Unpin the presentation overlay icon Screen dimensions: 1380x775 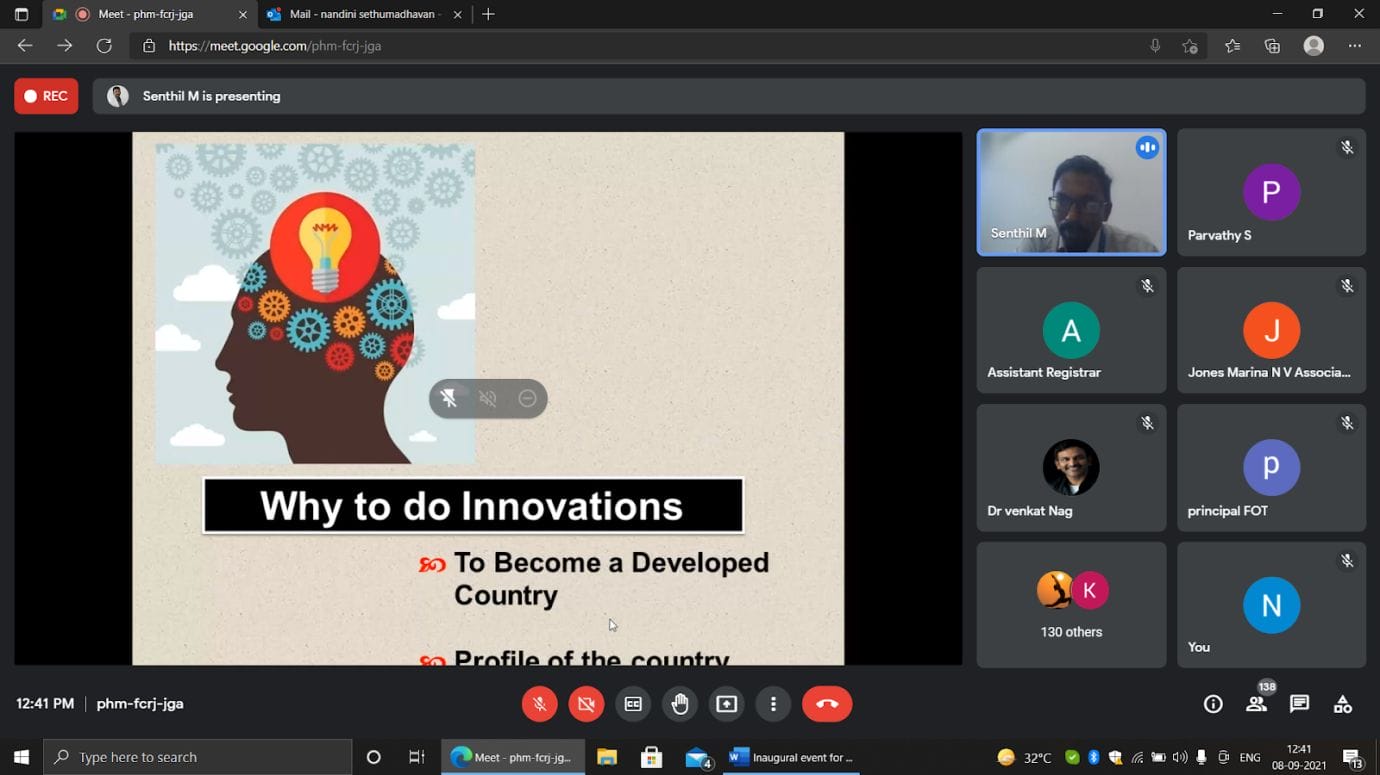point(449,399)
